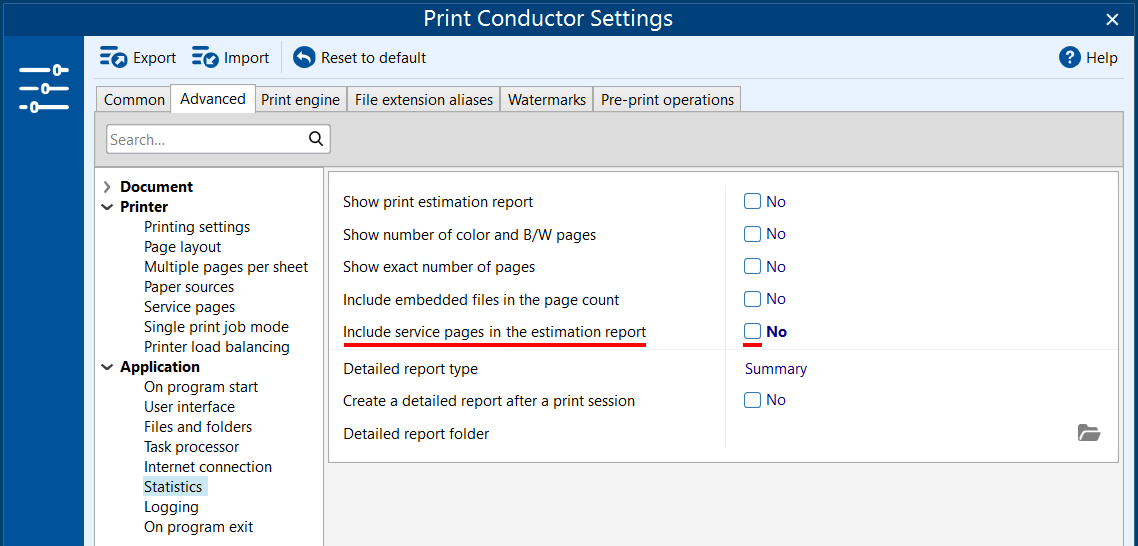Expand the Document tree node
This screenshot has height=546, width=1138.
point(107,187)
